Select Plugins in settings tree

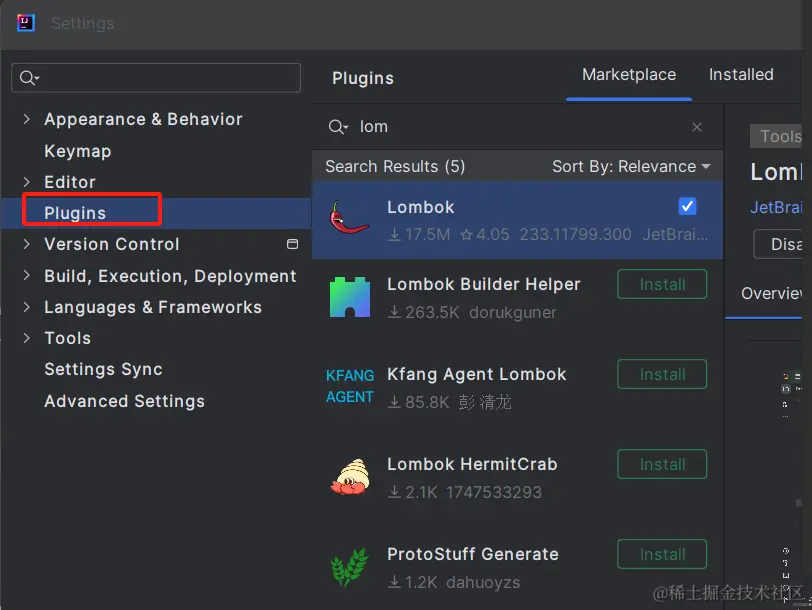pos(75,213)
